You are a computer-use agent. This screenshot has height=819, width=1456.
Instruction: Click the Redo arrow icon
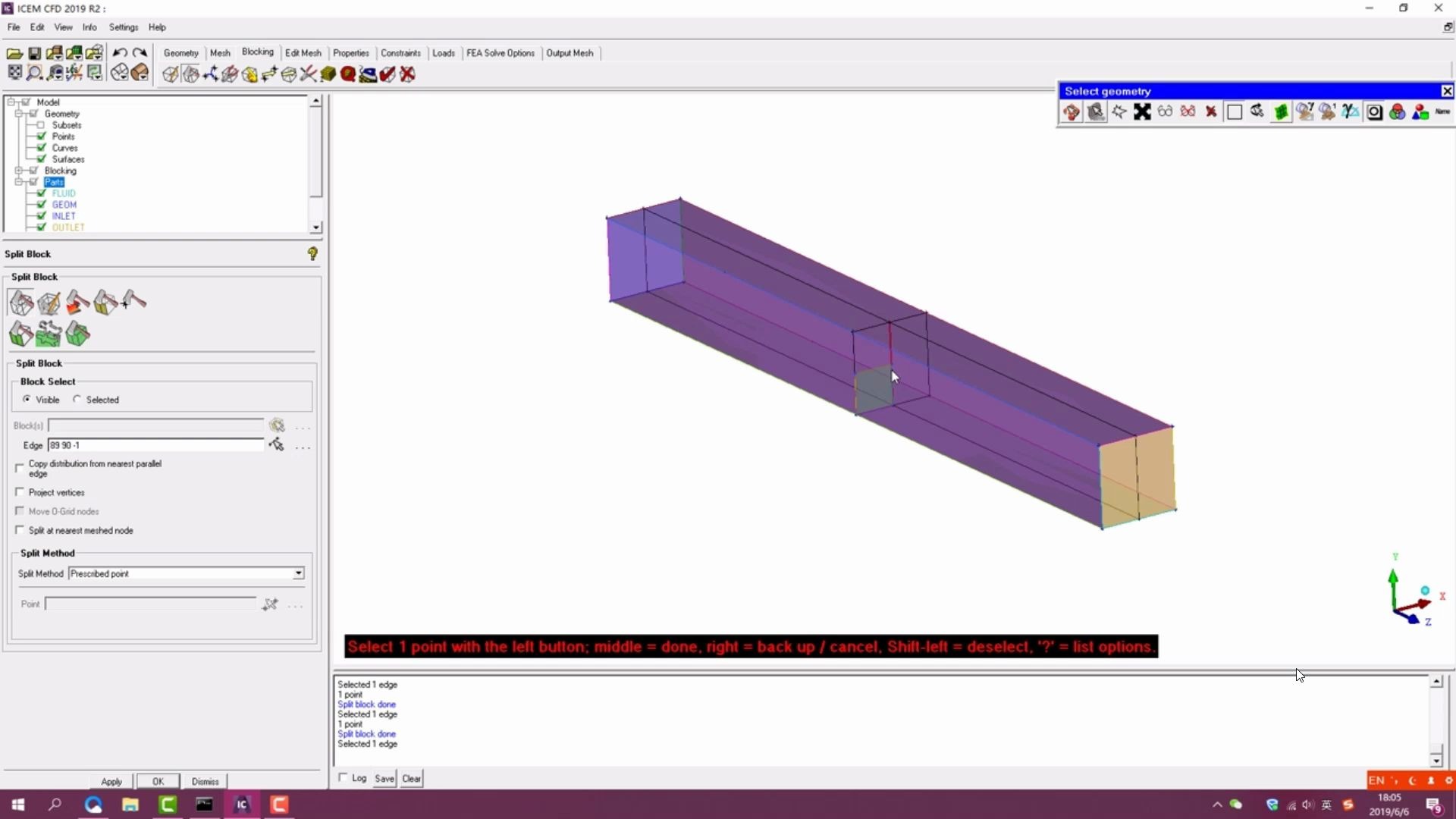[140, 53]
